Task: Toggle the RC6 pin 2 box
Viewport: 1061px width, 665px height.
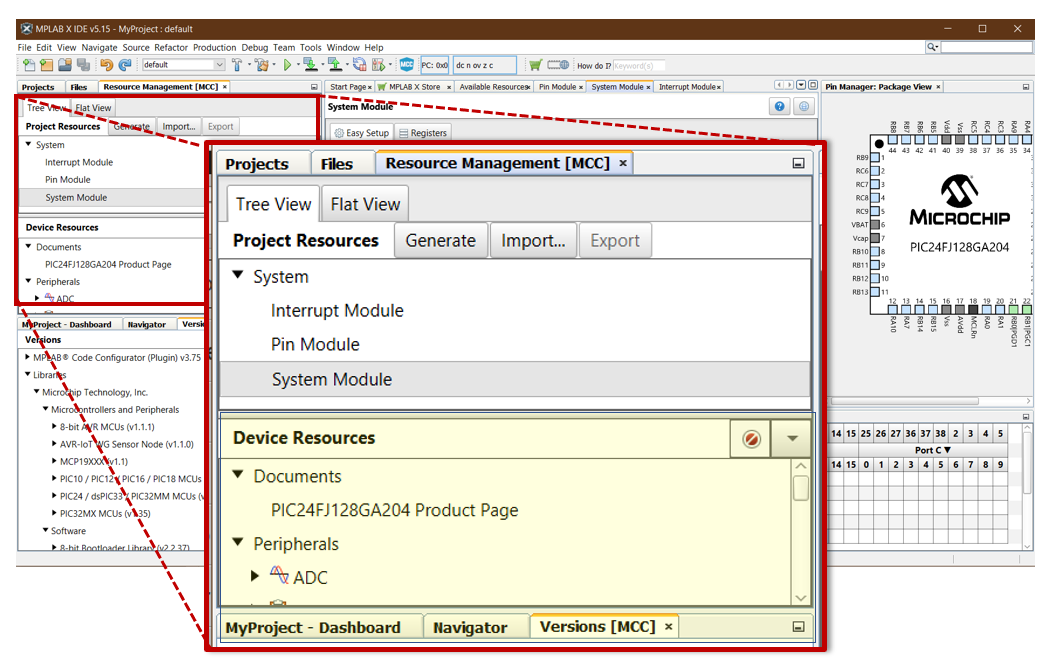Action: 876,171
